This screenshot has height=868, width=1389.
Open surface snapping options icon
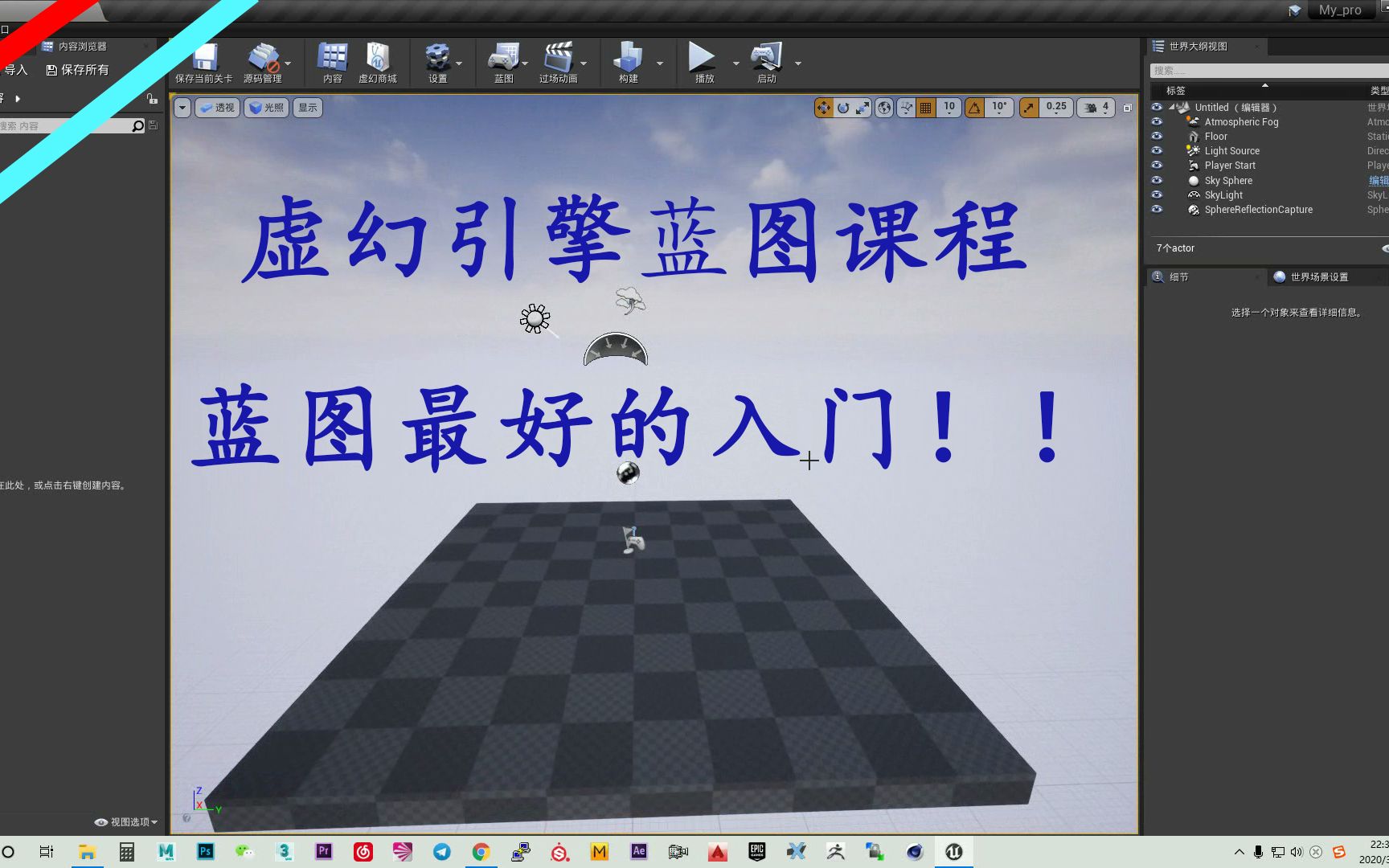pyautogui.click(x=906, y=108)
